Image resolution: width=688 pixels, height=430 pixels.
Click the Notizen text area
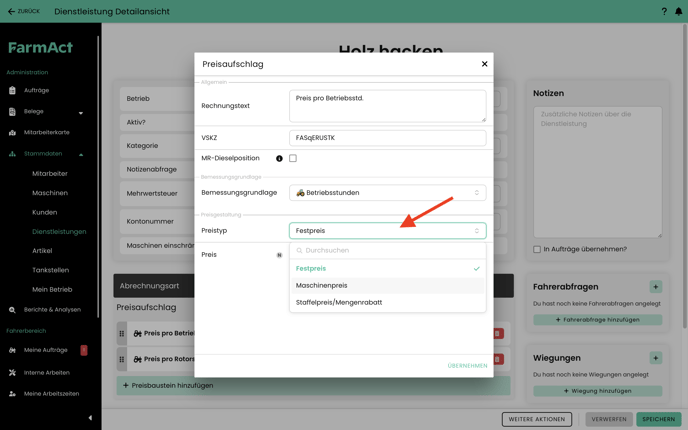coord(597,172)
